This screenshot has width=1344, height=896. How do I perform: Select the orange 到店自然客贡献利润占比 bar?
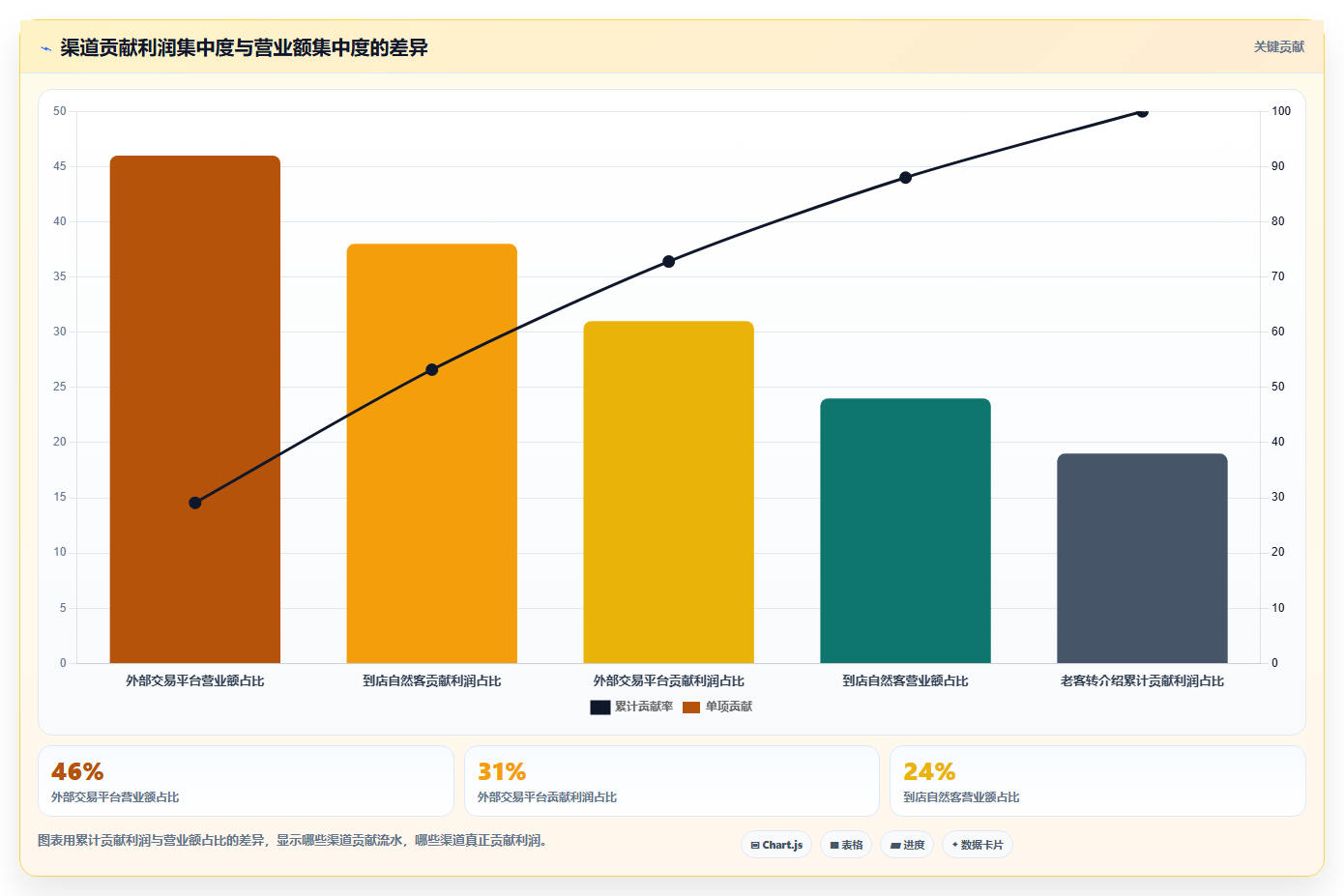click(x=432, y=453)
